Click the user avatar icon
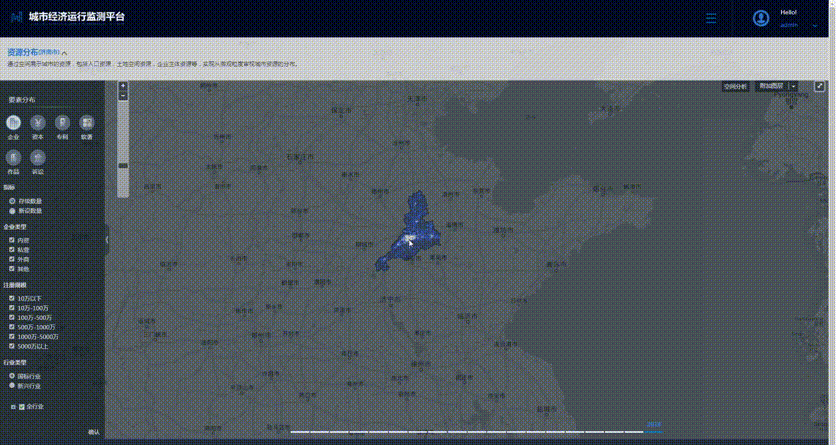The image size is (836, 445). click(x=761, y=18)
